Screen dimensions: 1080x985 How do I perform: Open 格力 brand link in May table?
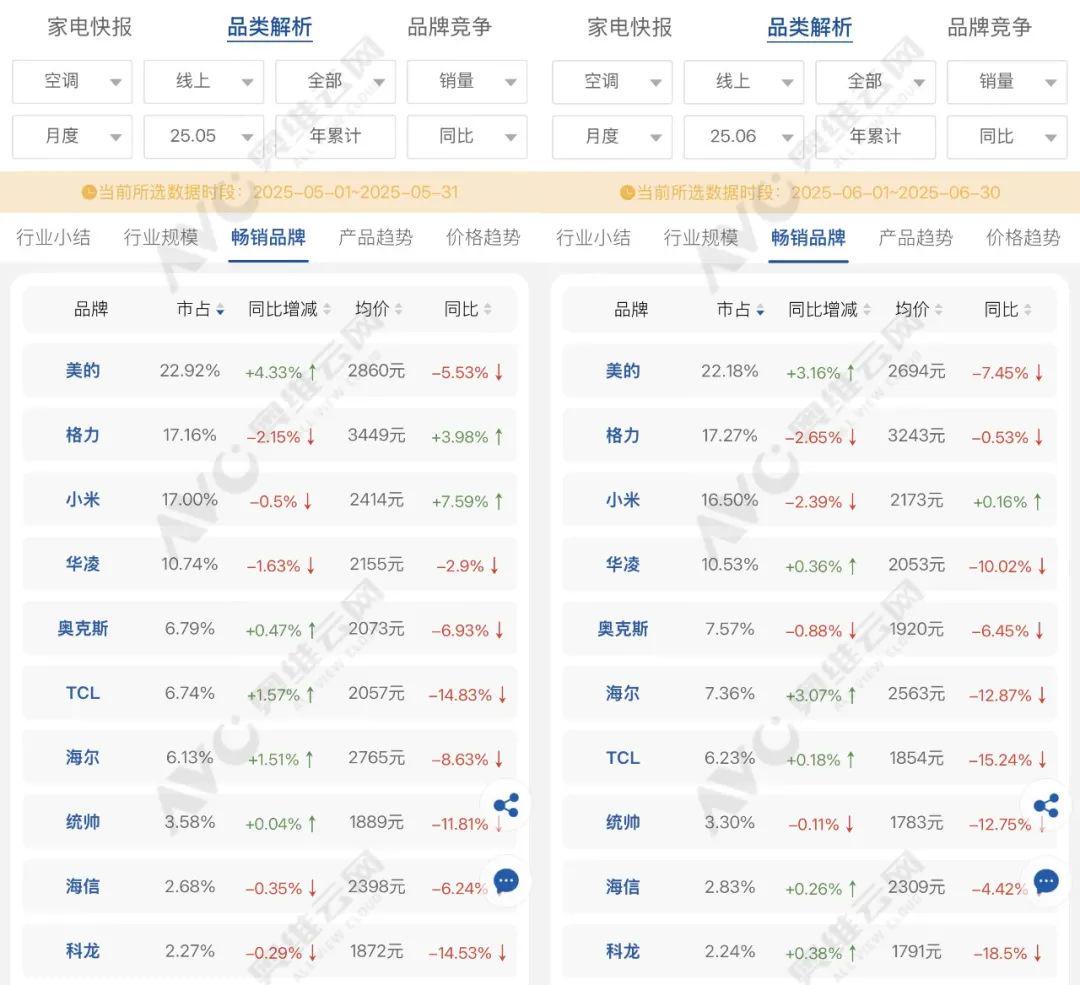pos(83,435)
